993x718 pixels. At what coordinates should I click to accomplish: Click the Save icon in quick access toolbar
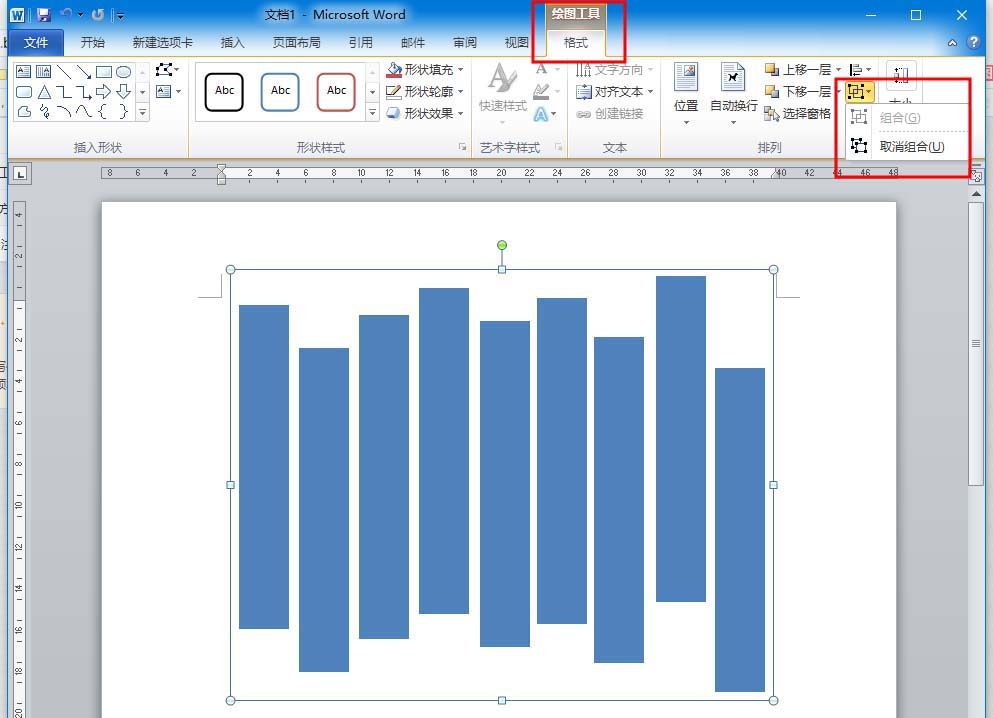pyautogui.click(x=43, y=15)
